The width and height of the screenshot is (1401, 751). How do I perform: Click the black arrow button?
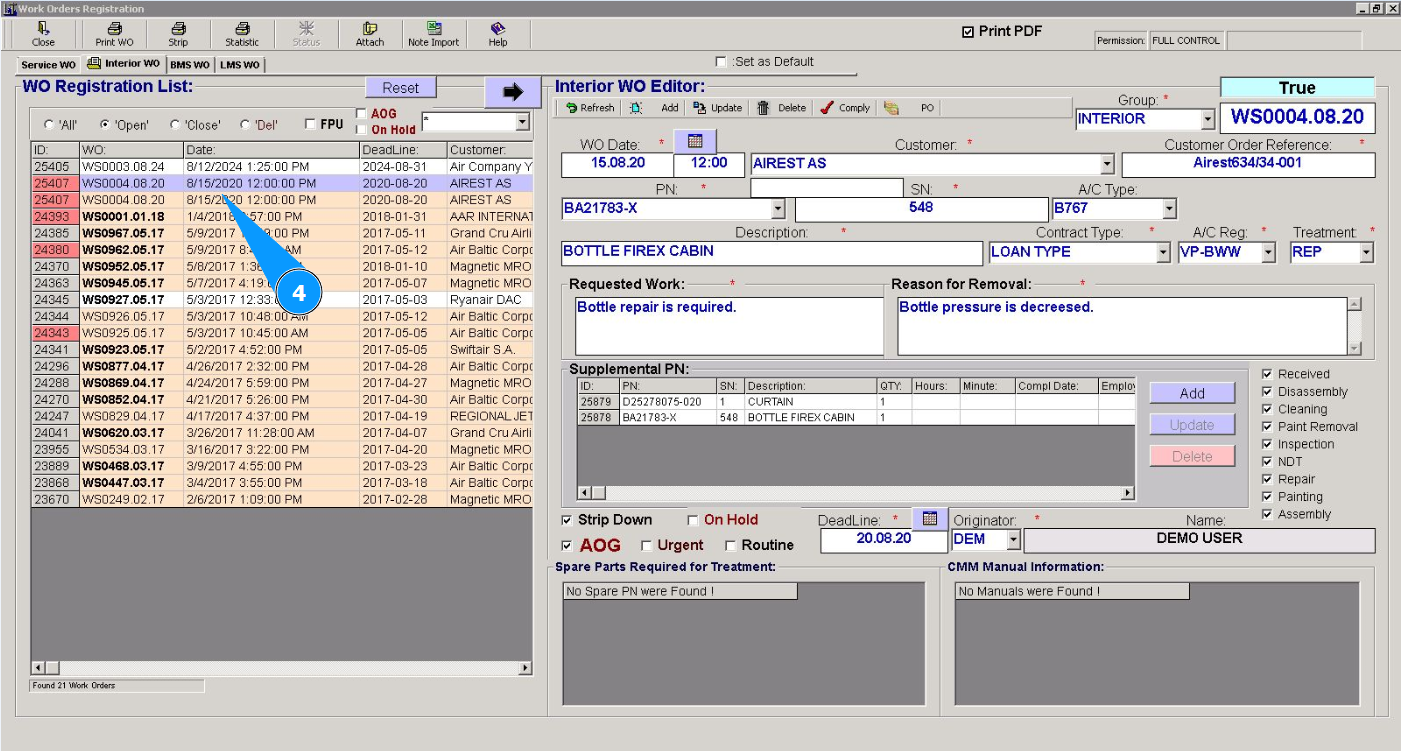513,92
